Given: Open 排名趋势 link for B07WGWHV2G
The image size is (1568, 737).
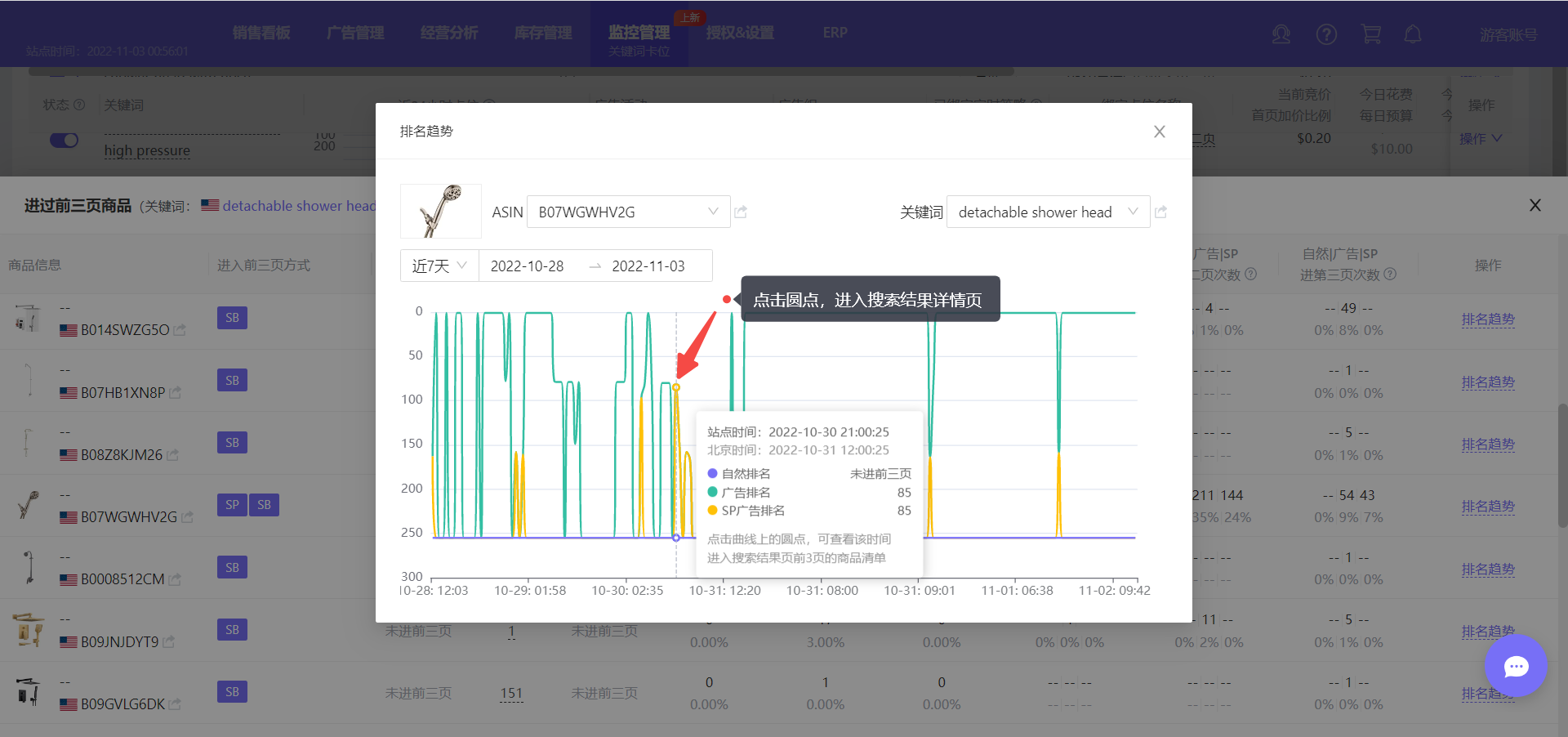Looking at the screenshot, I should (x=1488, y=507).
